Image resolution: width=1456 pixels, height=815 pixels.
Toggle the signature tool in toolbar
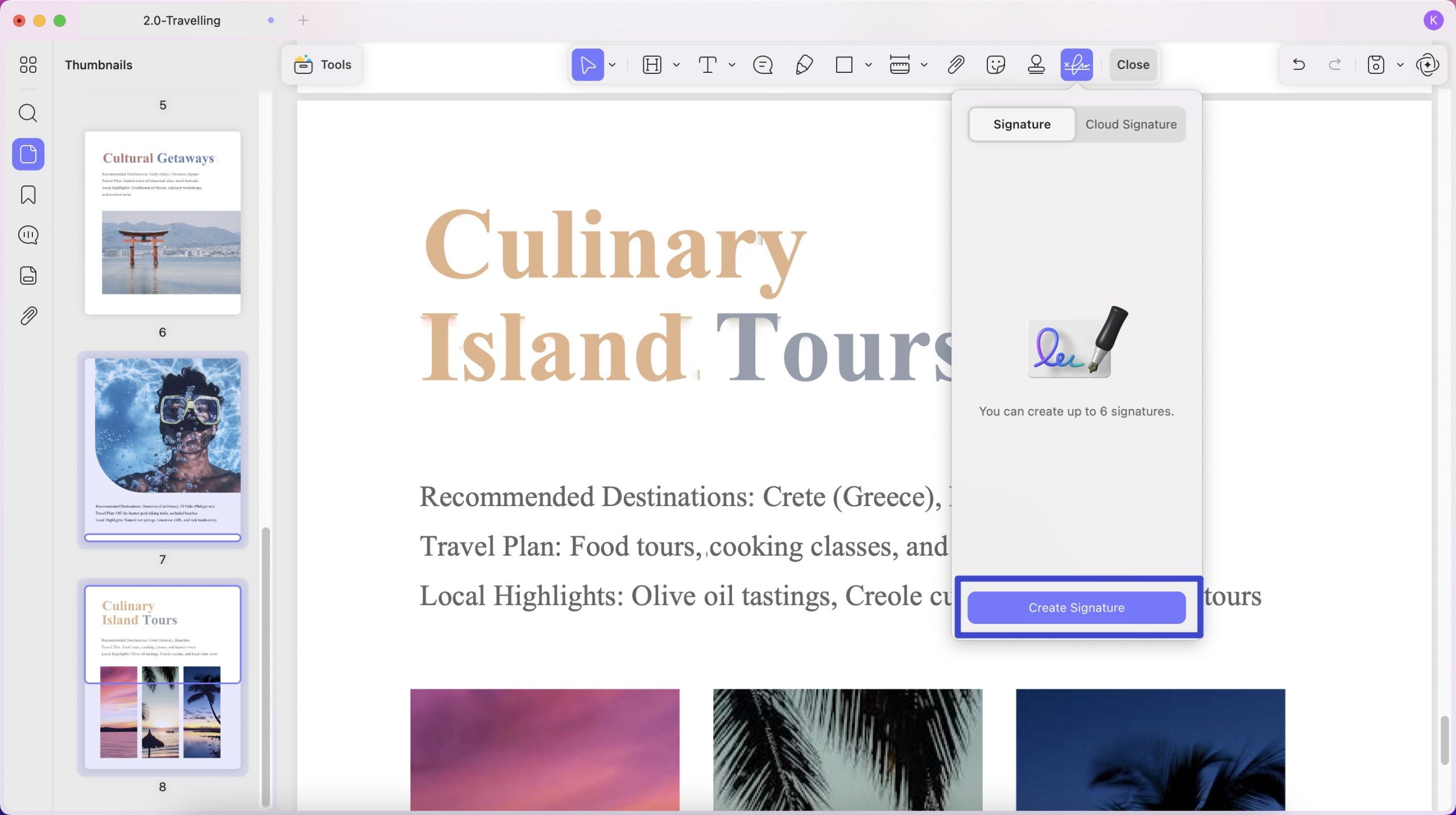[1077, 65]
